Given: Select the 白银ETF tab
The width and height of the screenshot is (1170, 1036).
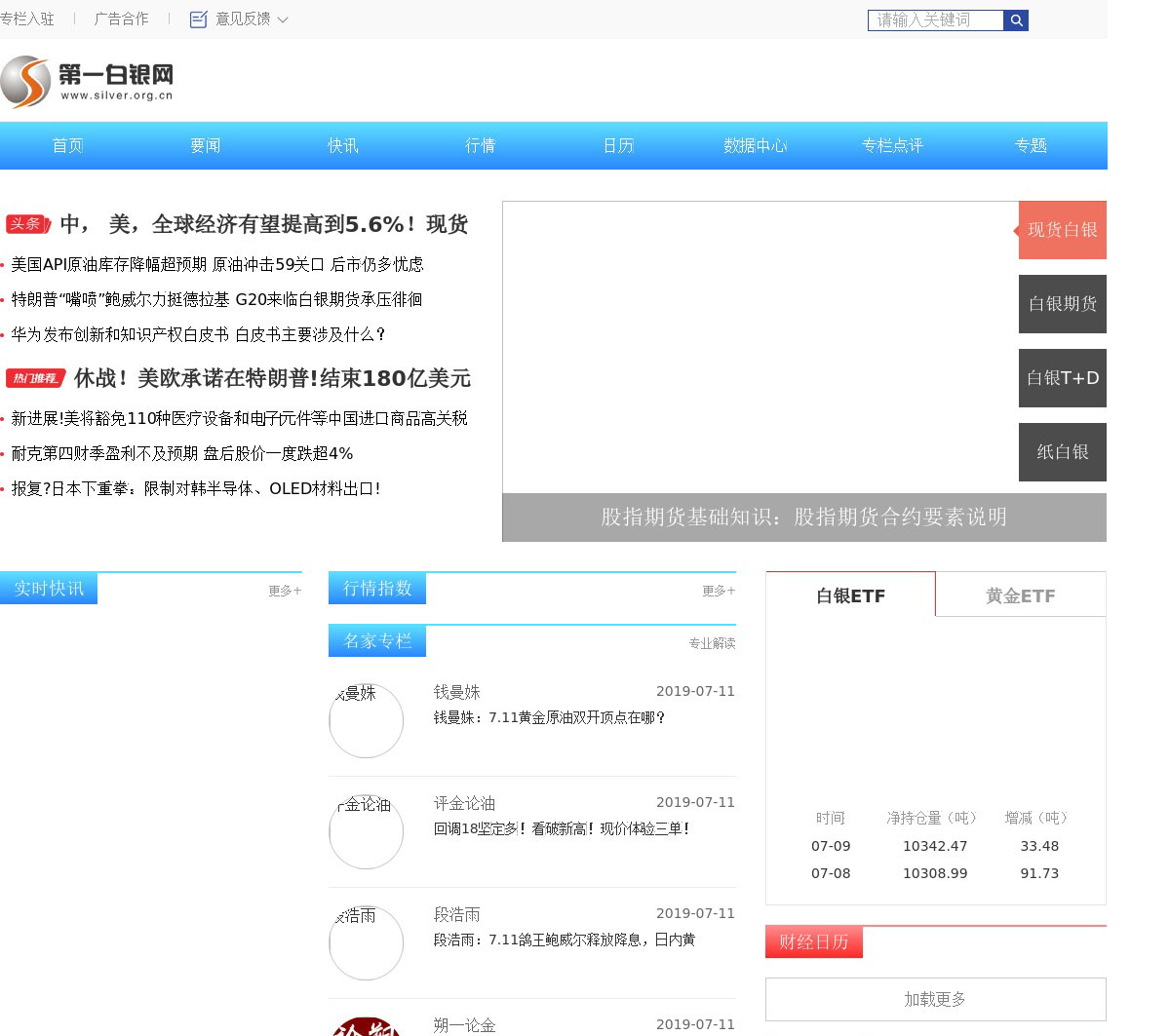Looking at the screenshot, I should tap(850, 595).
